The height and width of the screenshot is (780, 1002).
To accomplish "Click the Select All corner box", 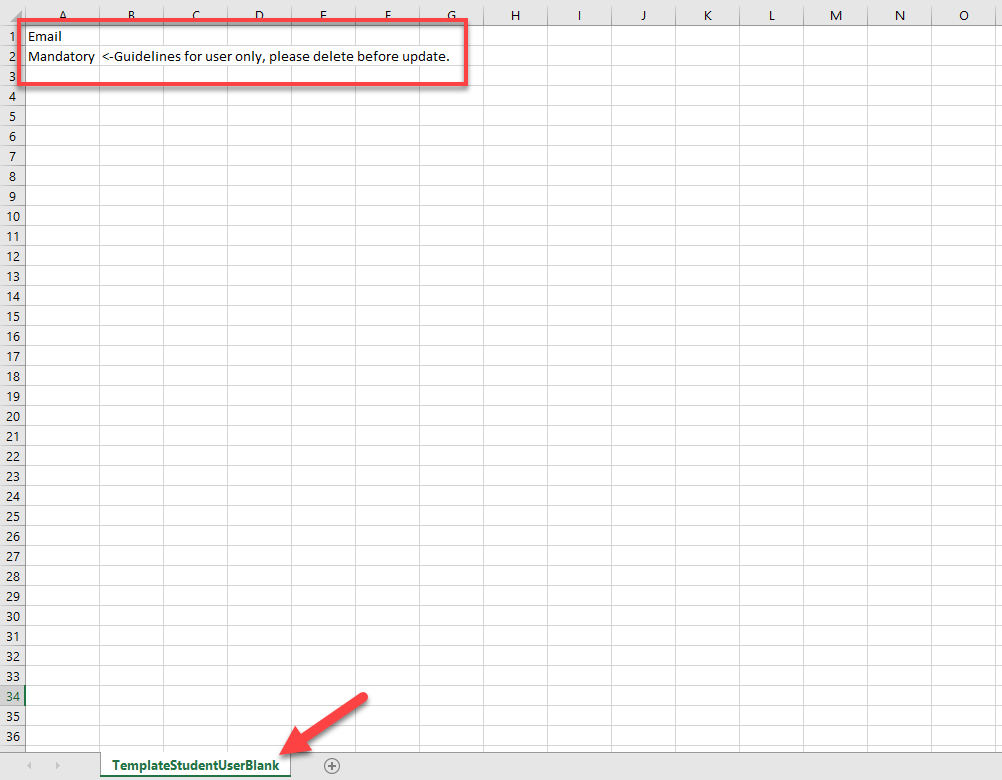I will [12, 15].
